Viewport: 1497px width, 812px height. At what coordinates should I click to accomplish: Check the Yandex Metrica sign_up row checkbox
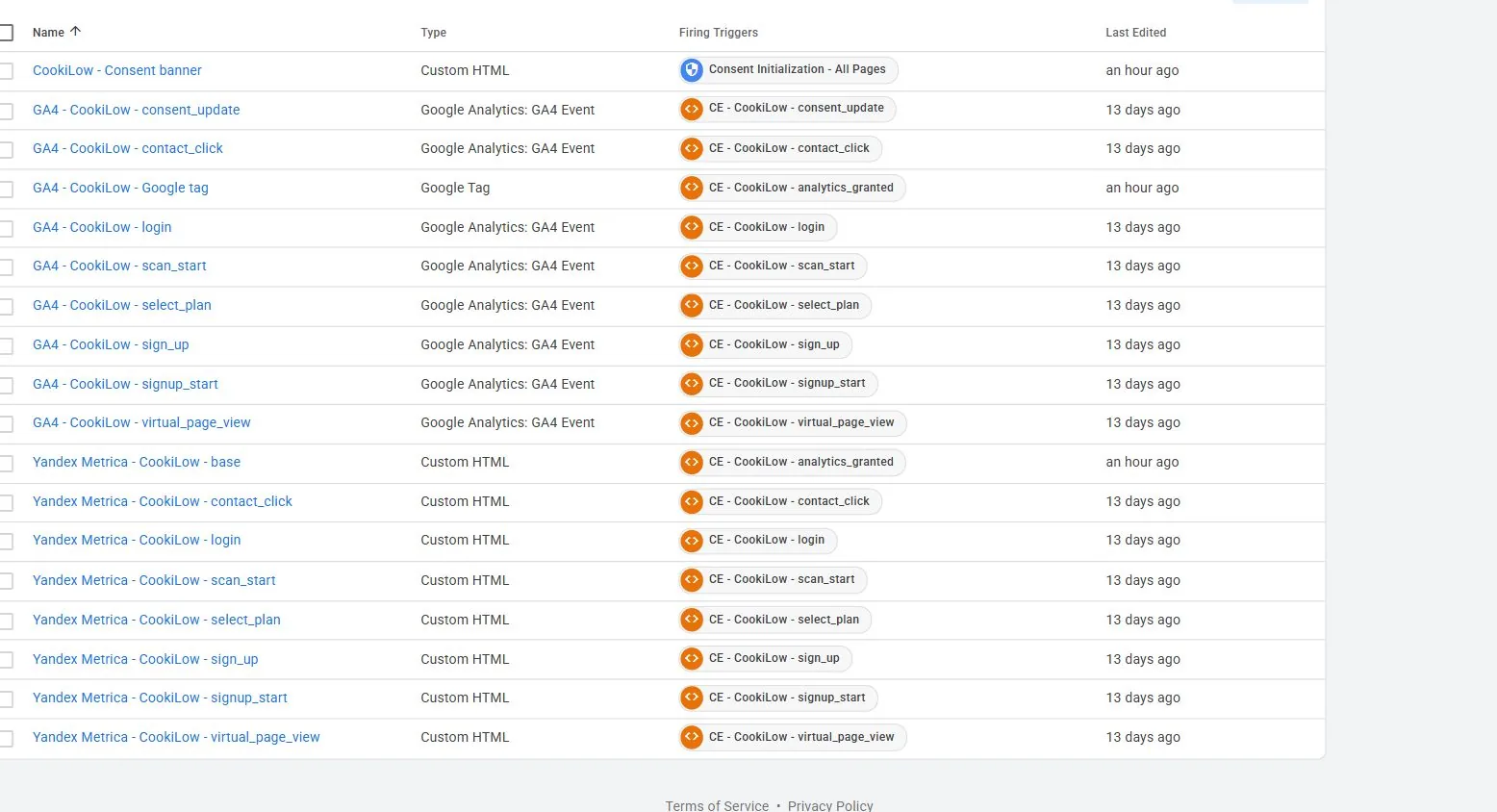(6, 660)
